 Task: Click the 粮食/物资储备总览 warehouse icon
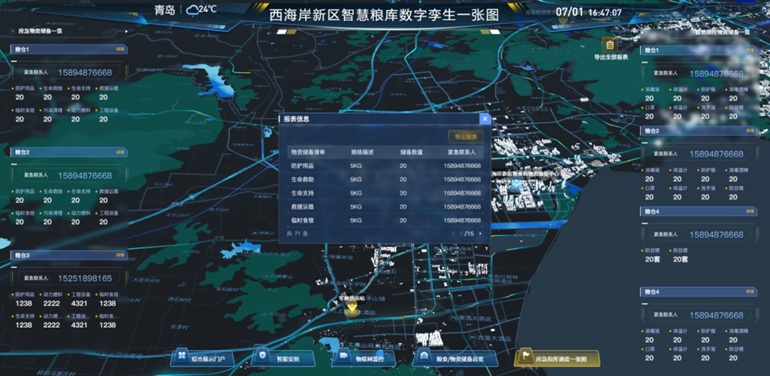click(x=424, y=355)
